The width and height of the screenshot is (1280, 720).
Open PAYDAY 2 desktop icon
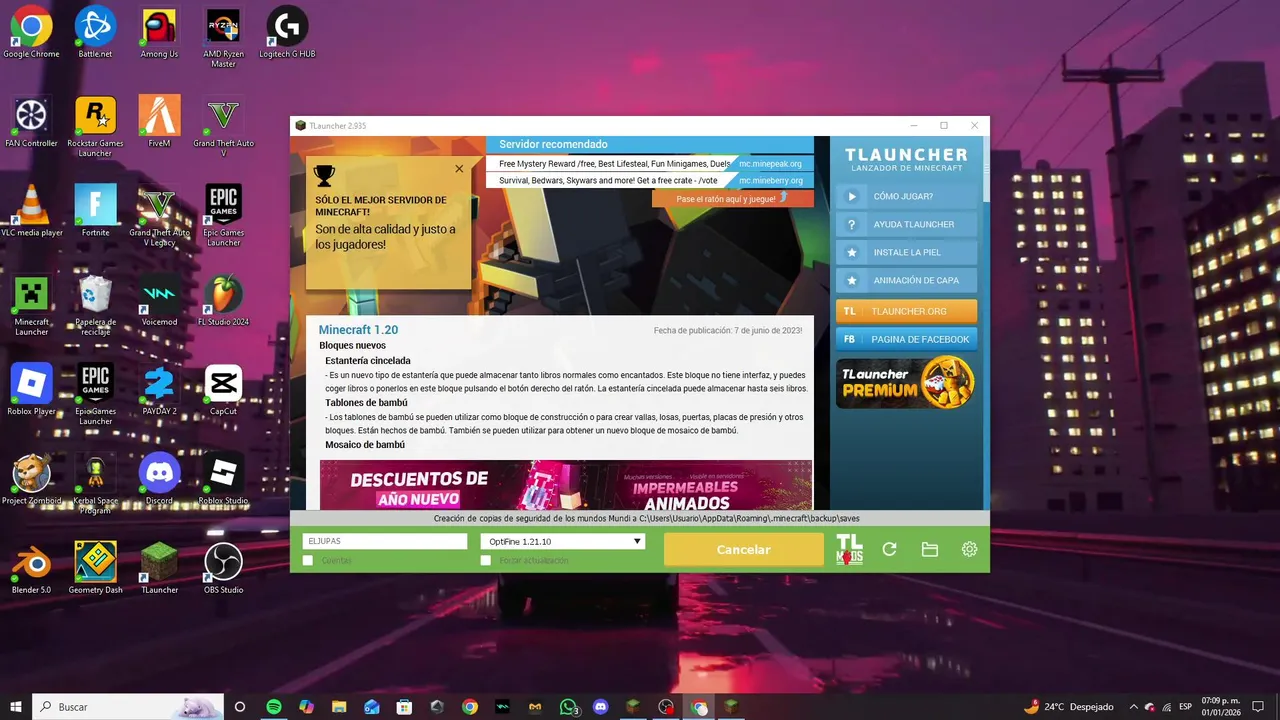coord(159,388)
